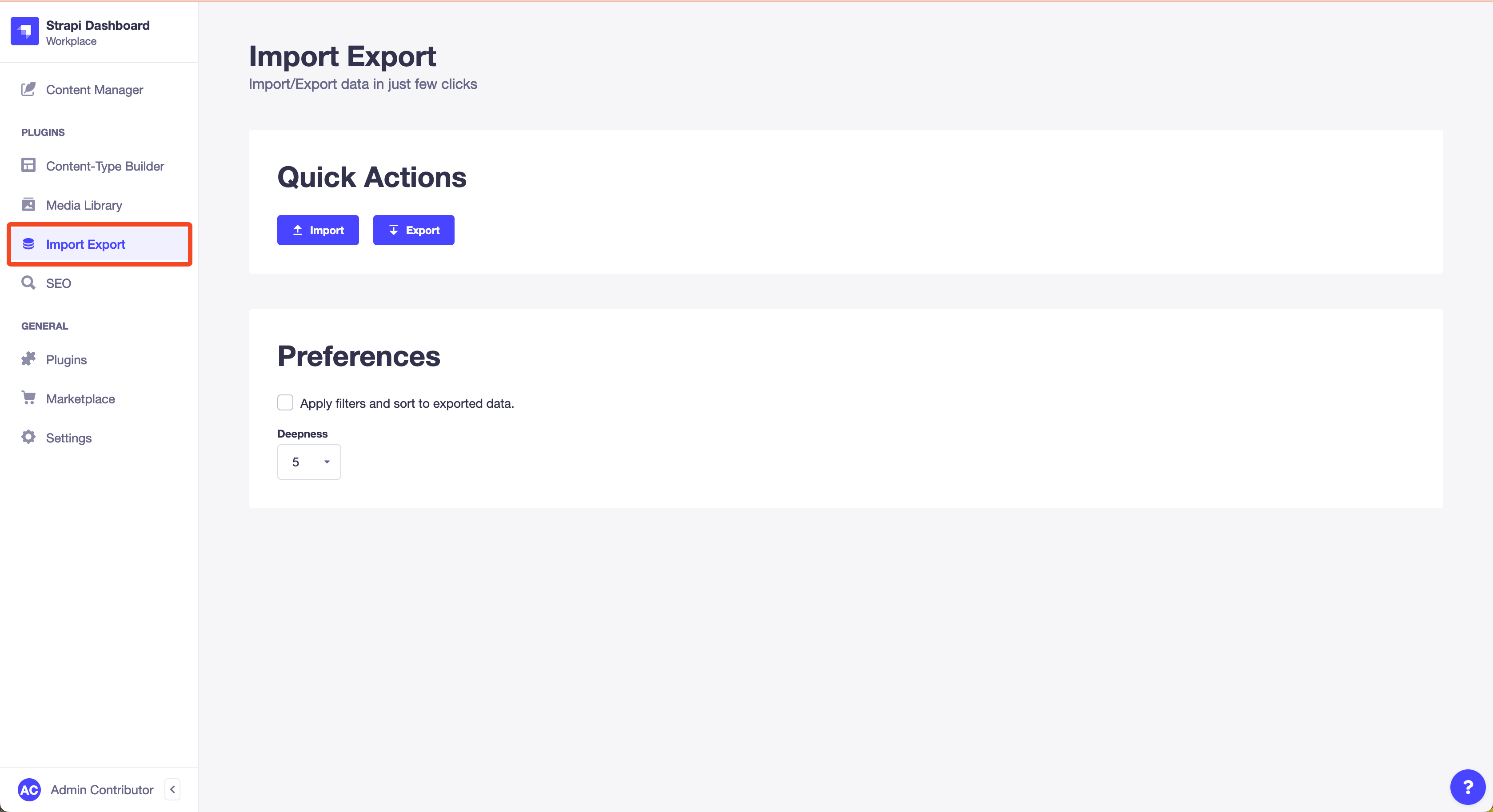The width and height of the screenshot is (1493, 812).
Task: Click the Marketplace shopping cart icon
Action: (x=28, y=398)
